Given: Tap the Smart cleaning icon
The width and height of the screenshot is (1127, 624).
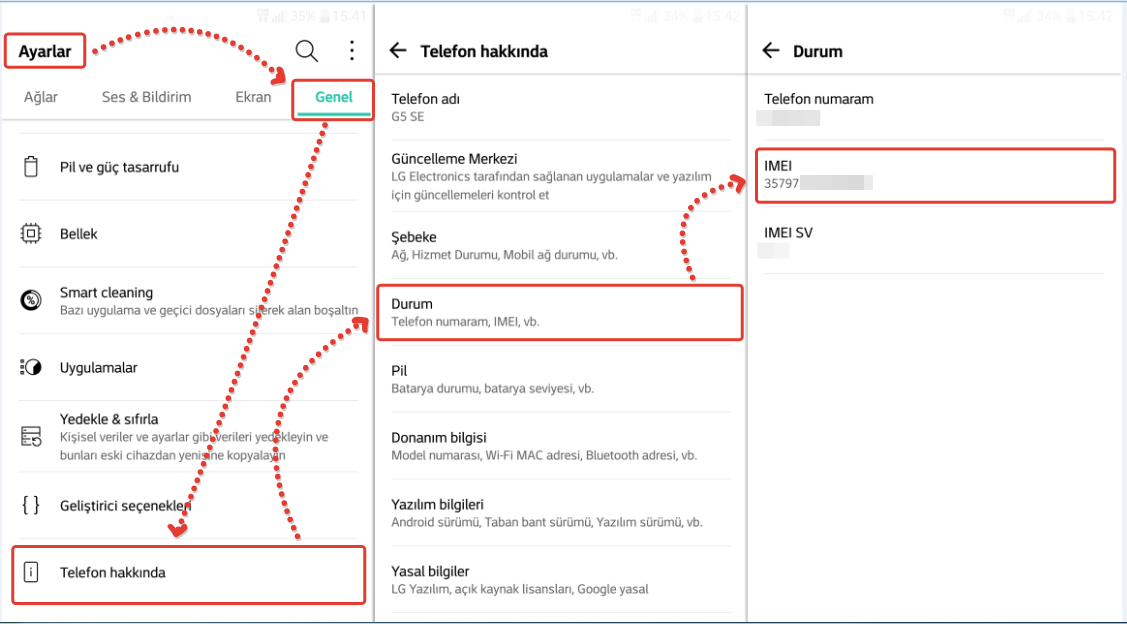Looking at the screenshot, I should click(x=31, y=300).
